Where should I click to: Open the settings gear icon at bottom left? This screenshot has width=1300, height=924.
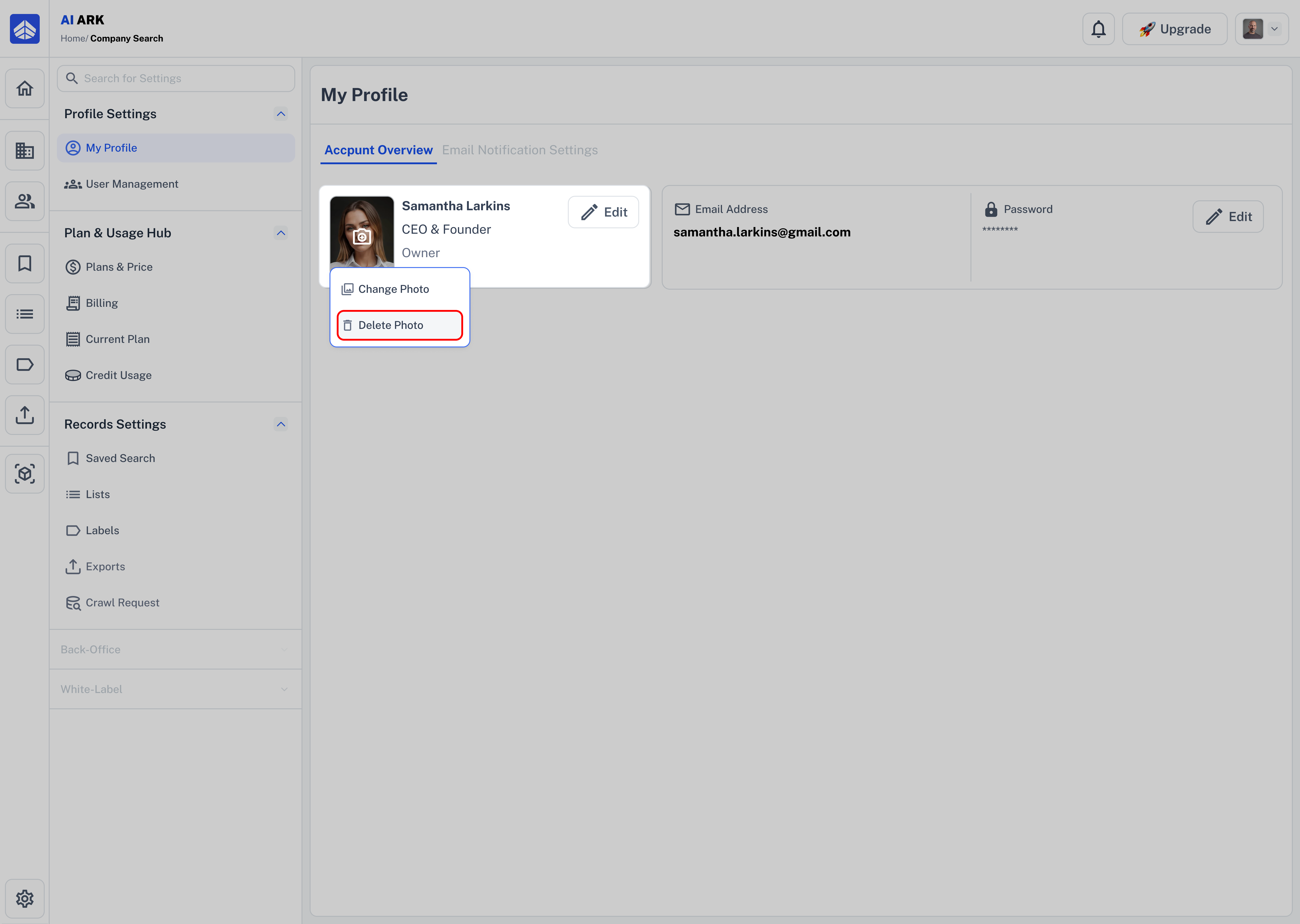pos(24,899)
